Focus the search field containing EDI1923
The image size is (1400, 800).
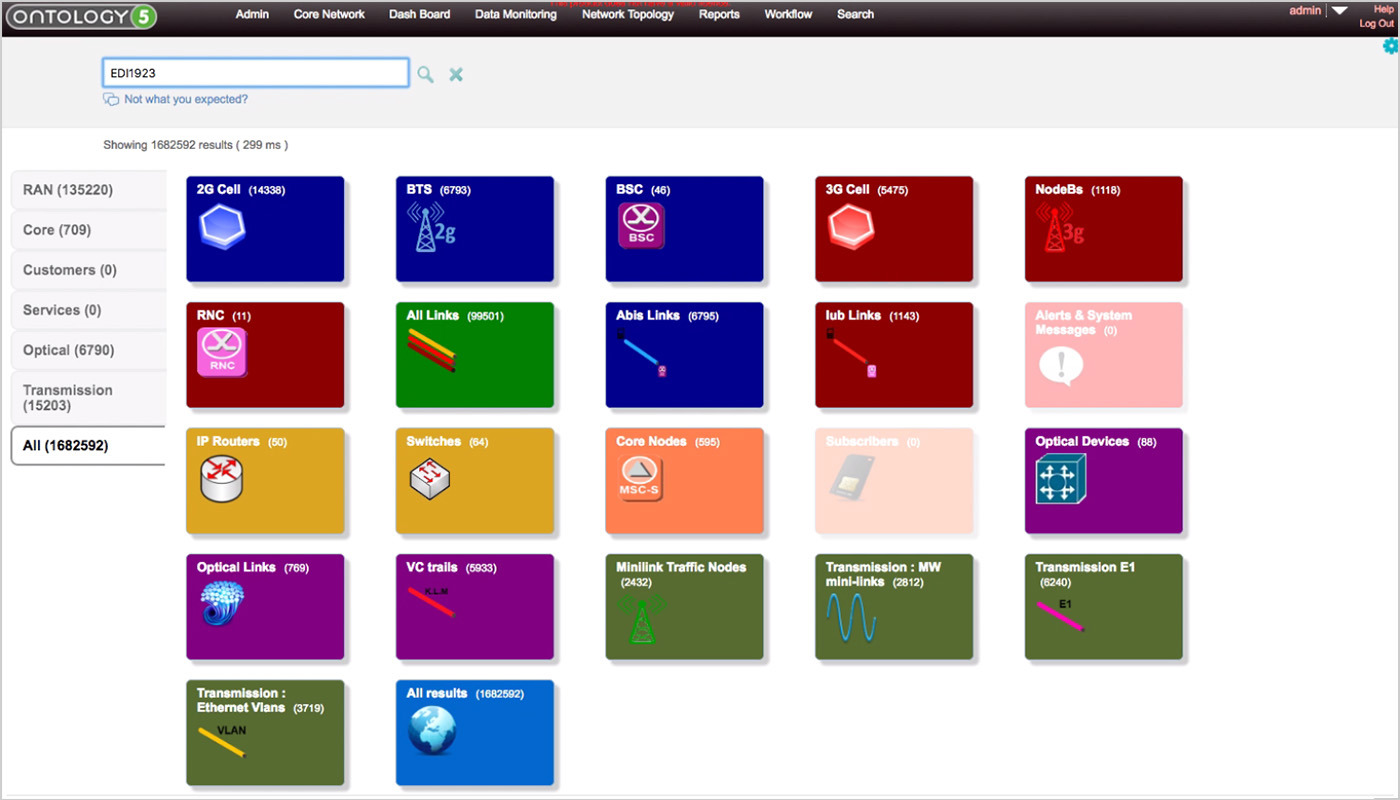pos(255,73)
